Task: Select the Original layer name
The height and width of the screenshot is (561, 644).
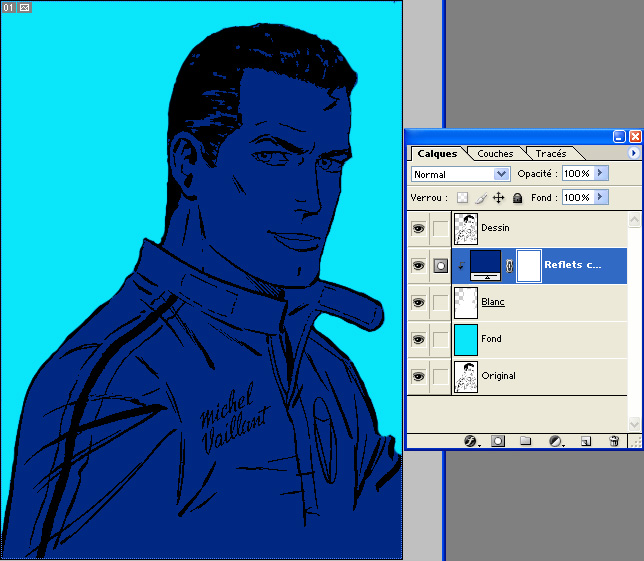Action: point(498,376)
